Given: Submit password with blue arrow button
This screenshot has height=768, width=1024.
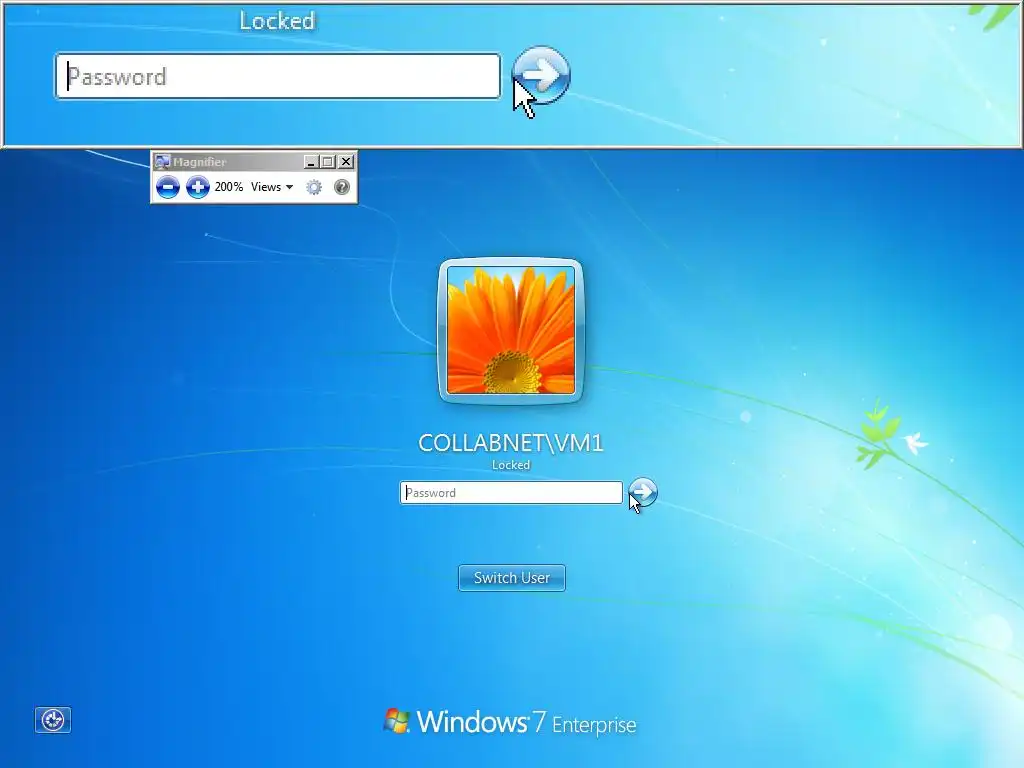Looking at the screenshot, I should pyautogui.click(x=643, y=492).
